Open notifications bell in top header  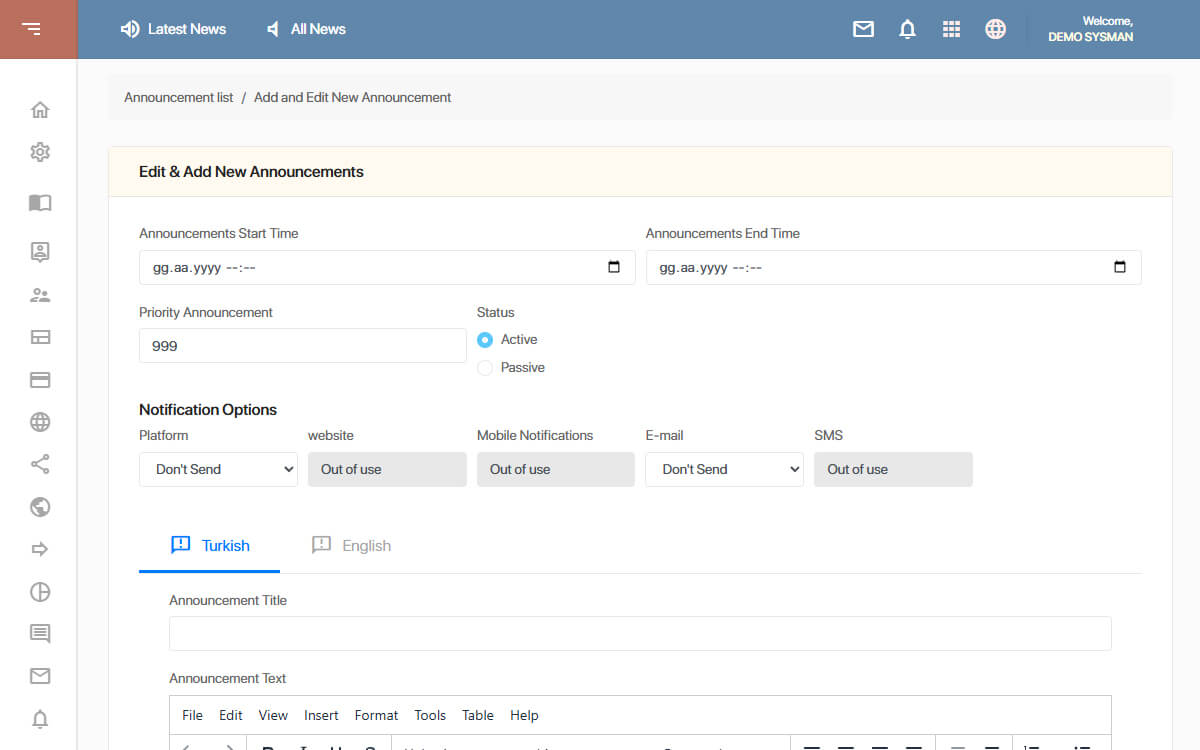907,29
